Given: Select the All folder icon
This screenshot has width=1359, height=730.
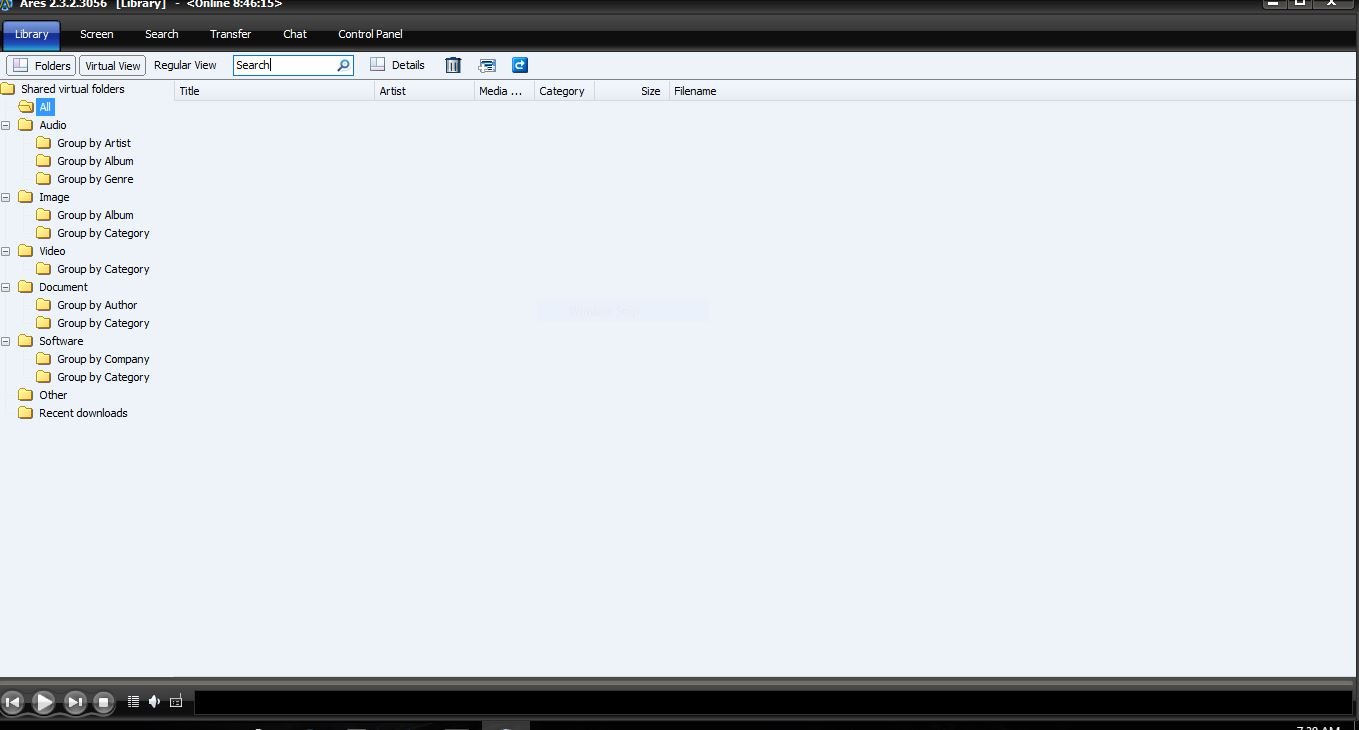Looking at the screenshot, I should (26, 107).
